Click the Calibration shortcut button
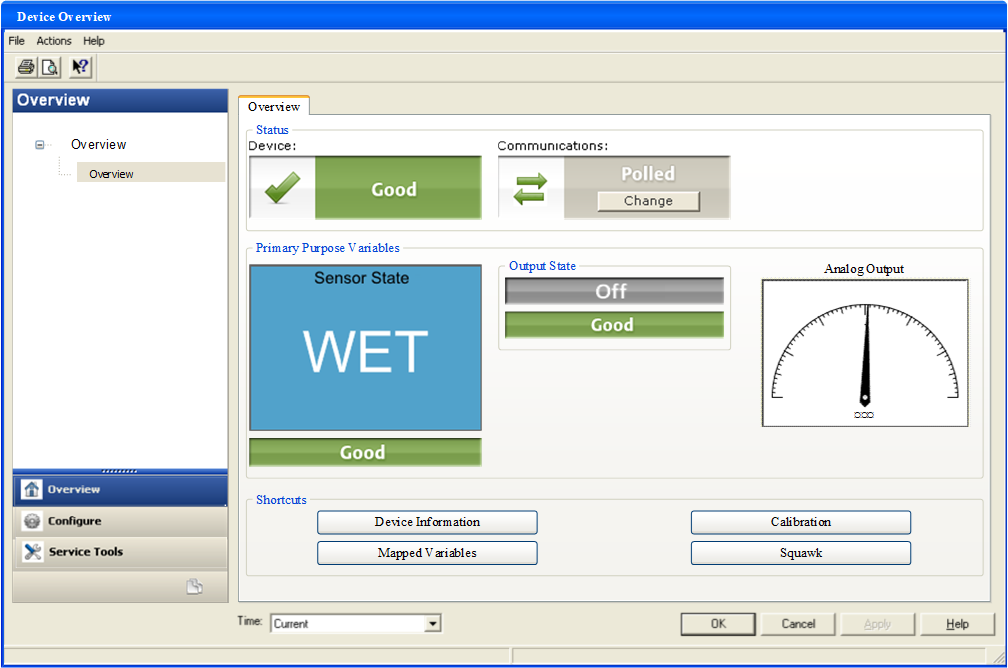Viewport: 1008px width, 668px height. [800, 522]
